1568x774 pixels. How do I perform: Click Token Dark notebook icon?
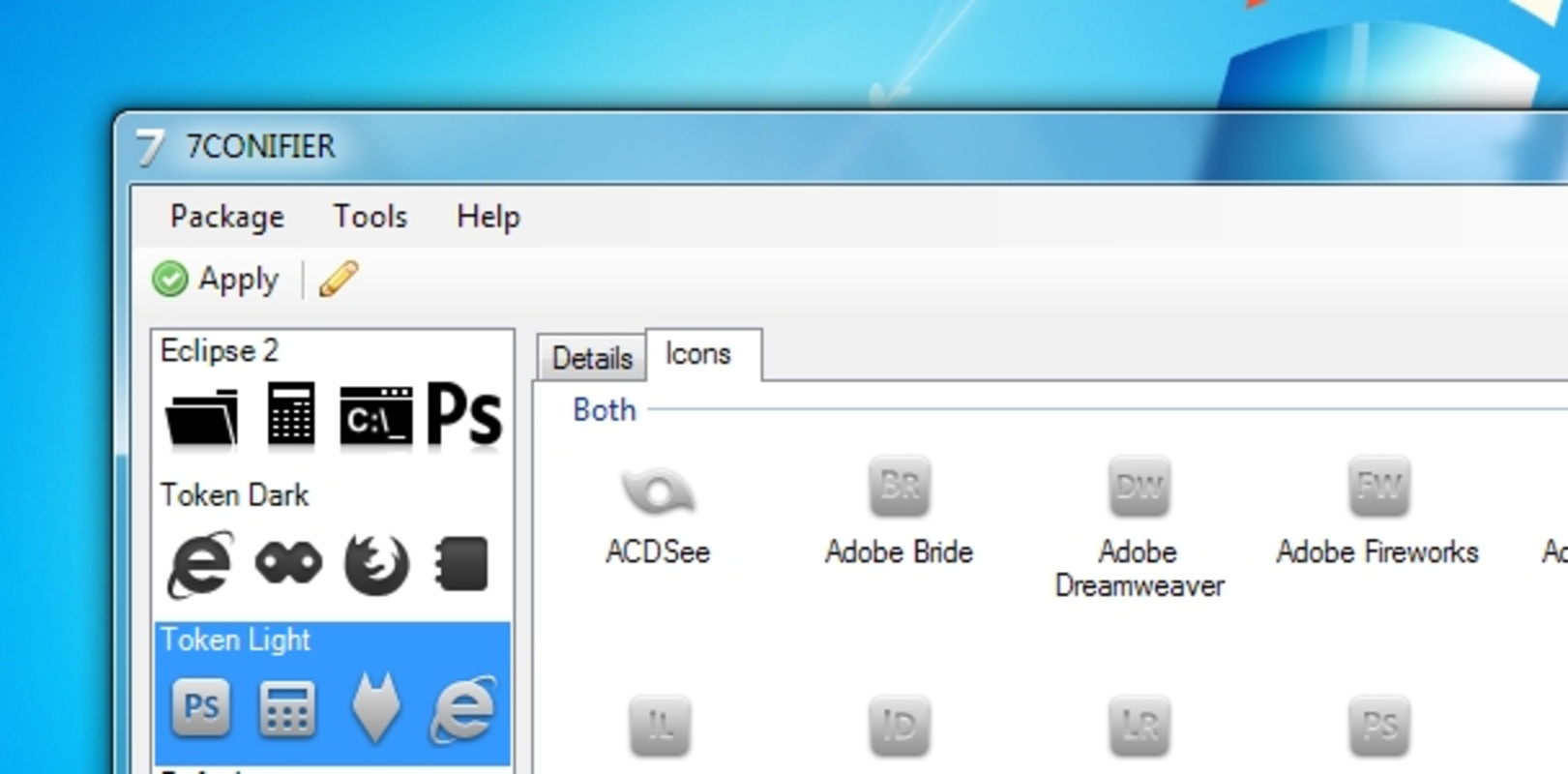[461, 563]
